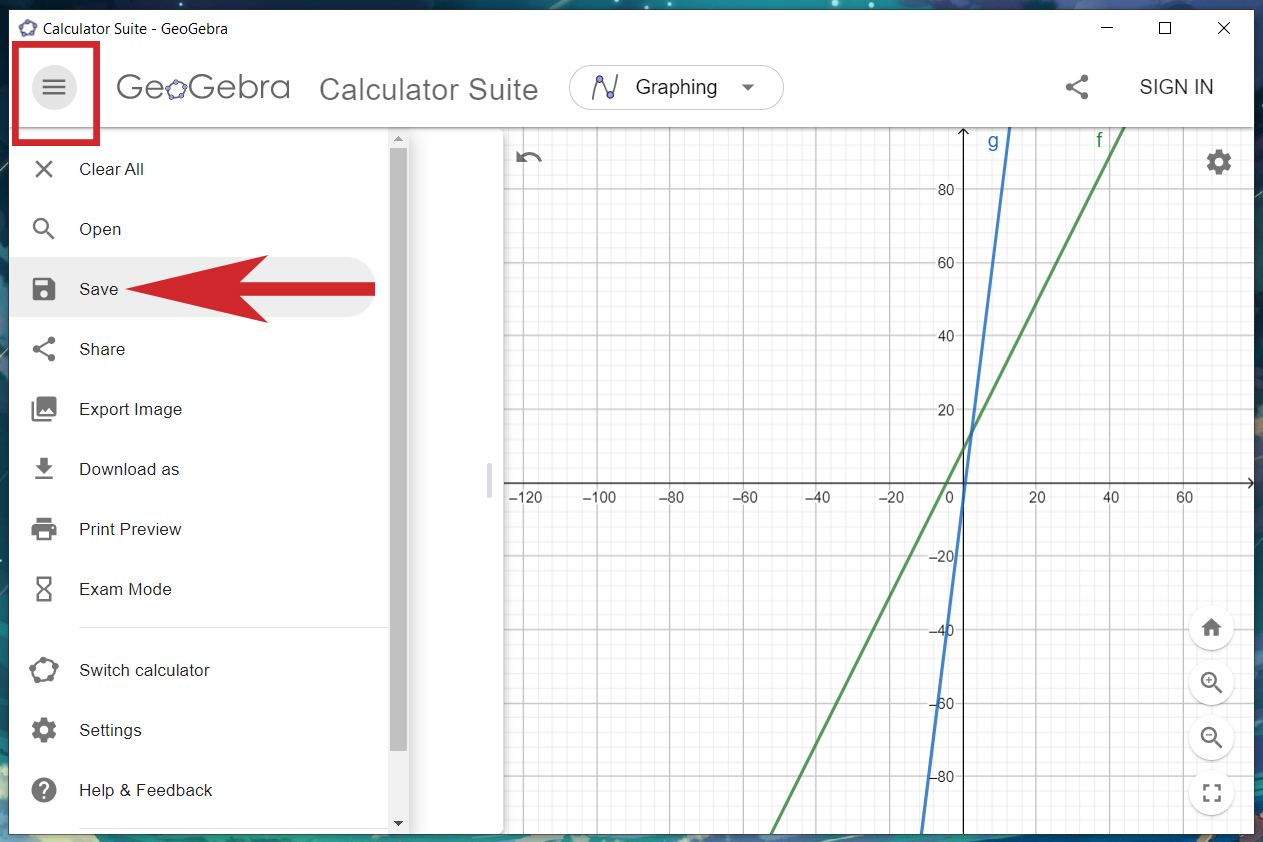Click the dropdown arrow next to Graphing
The image size is (1263, 842).
[x=748, y=88]
